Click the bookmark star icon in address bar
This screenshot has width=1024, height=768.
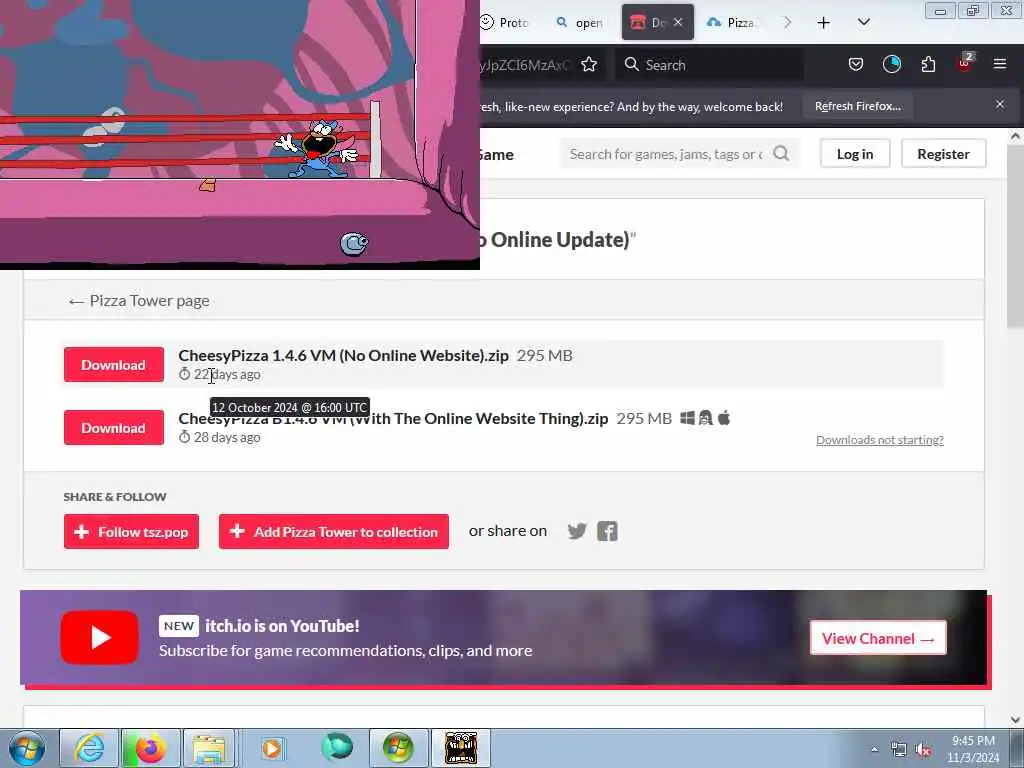pyautogui.click(x=588, y=64)
